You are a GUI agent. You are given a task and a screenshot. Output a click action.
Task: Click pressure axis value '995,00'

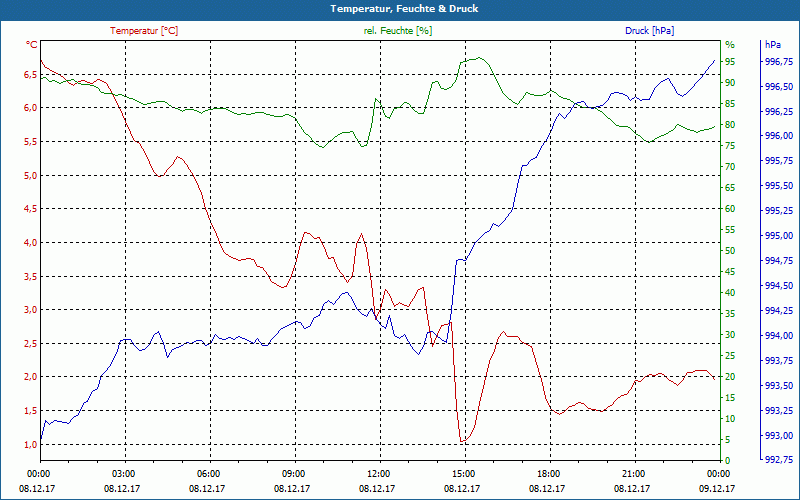[x=779, y=236]
